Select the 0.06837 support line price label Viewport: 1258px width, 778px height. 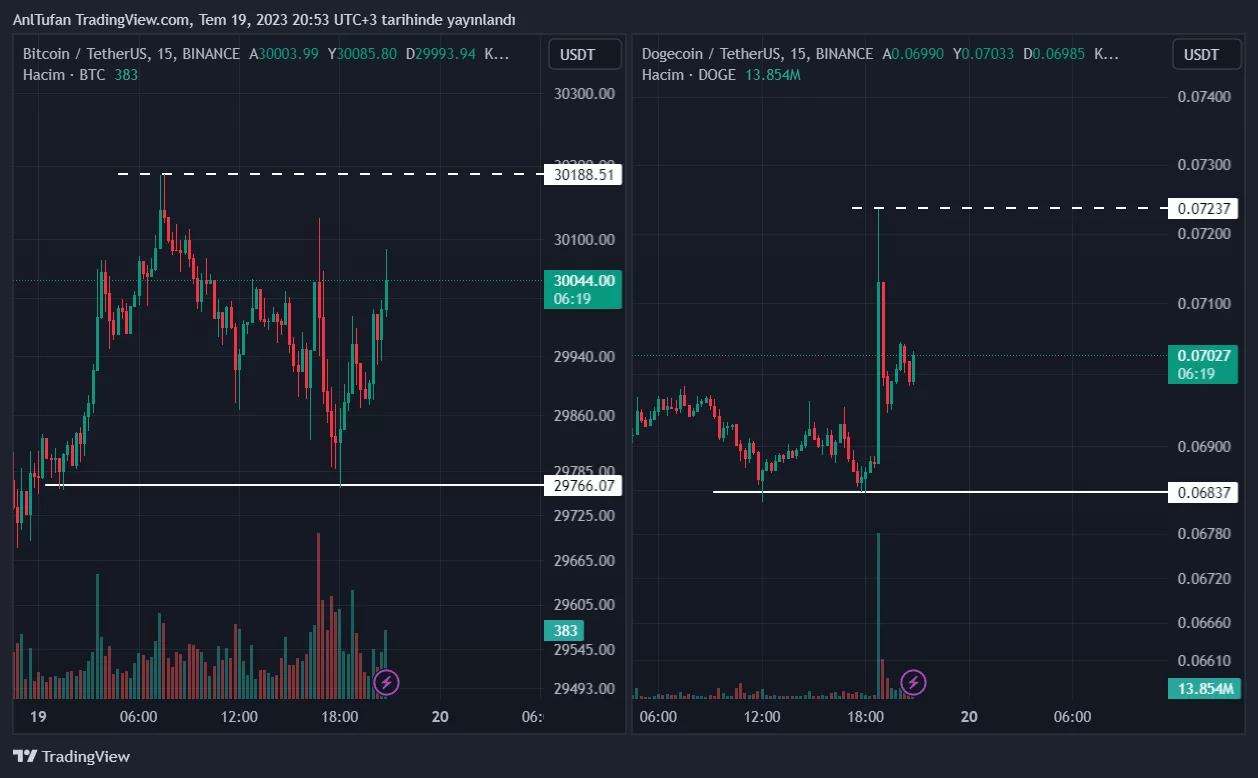coord(1204,492)
